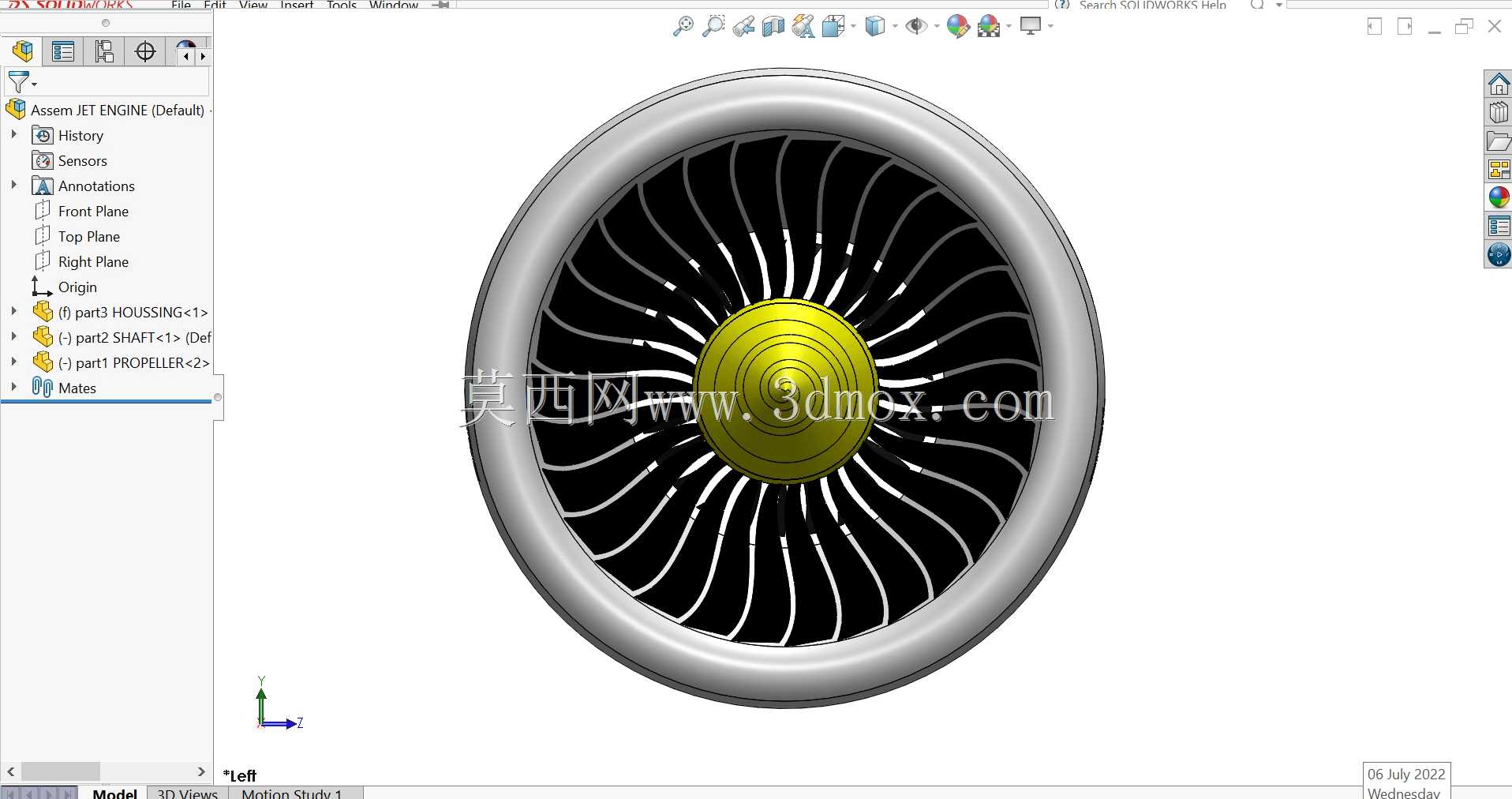
Task: Open the Dynamic Annotation Views tool
Action: 803,26
